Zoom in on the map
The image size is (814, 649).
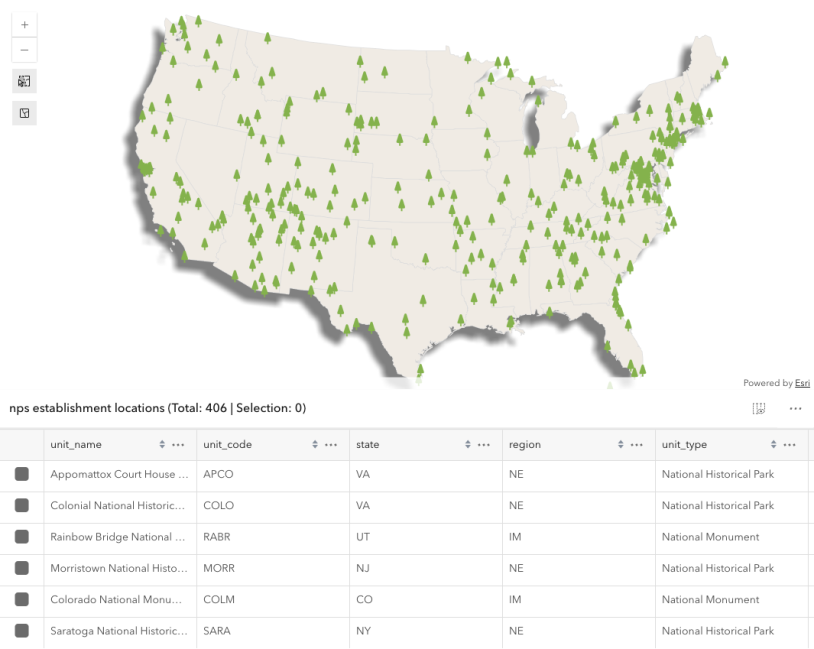[x=25, y=25]
